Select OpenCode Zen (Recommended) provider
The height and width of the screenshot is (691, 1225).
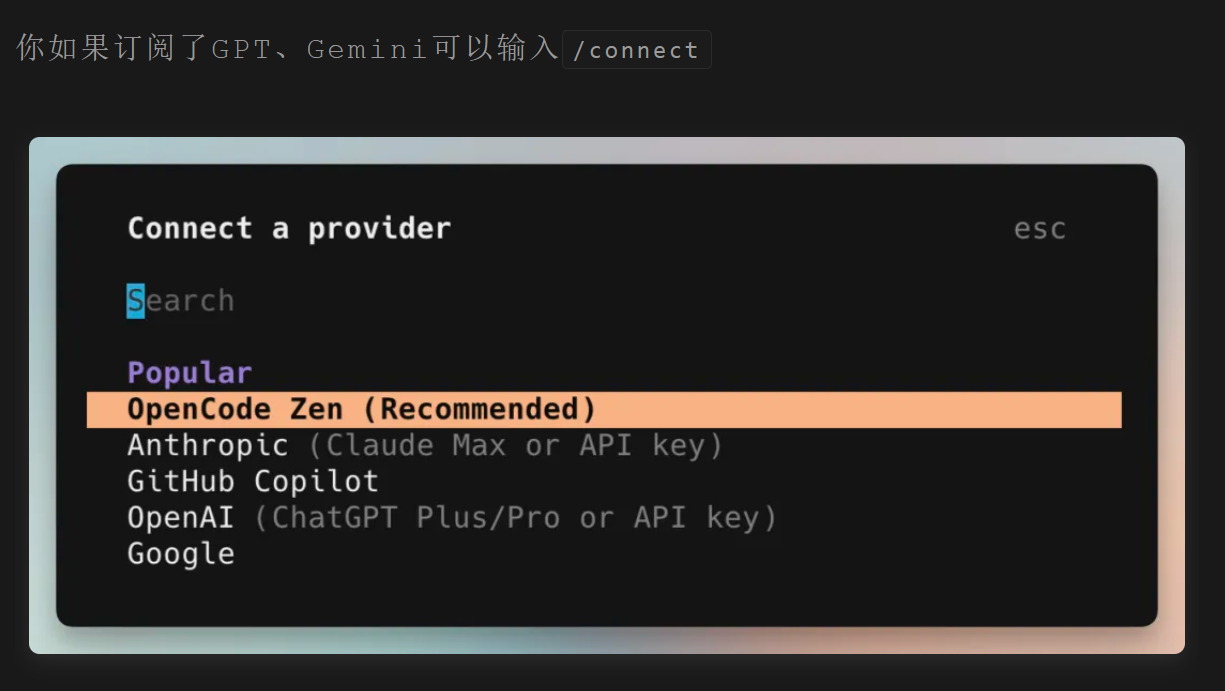[x=362, y=409]
